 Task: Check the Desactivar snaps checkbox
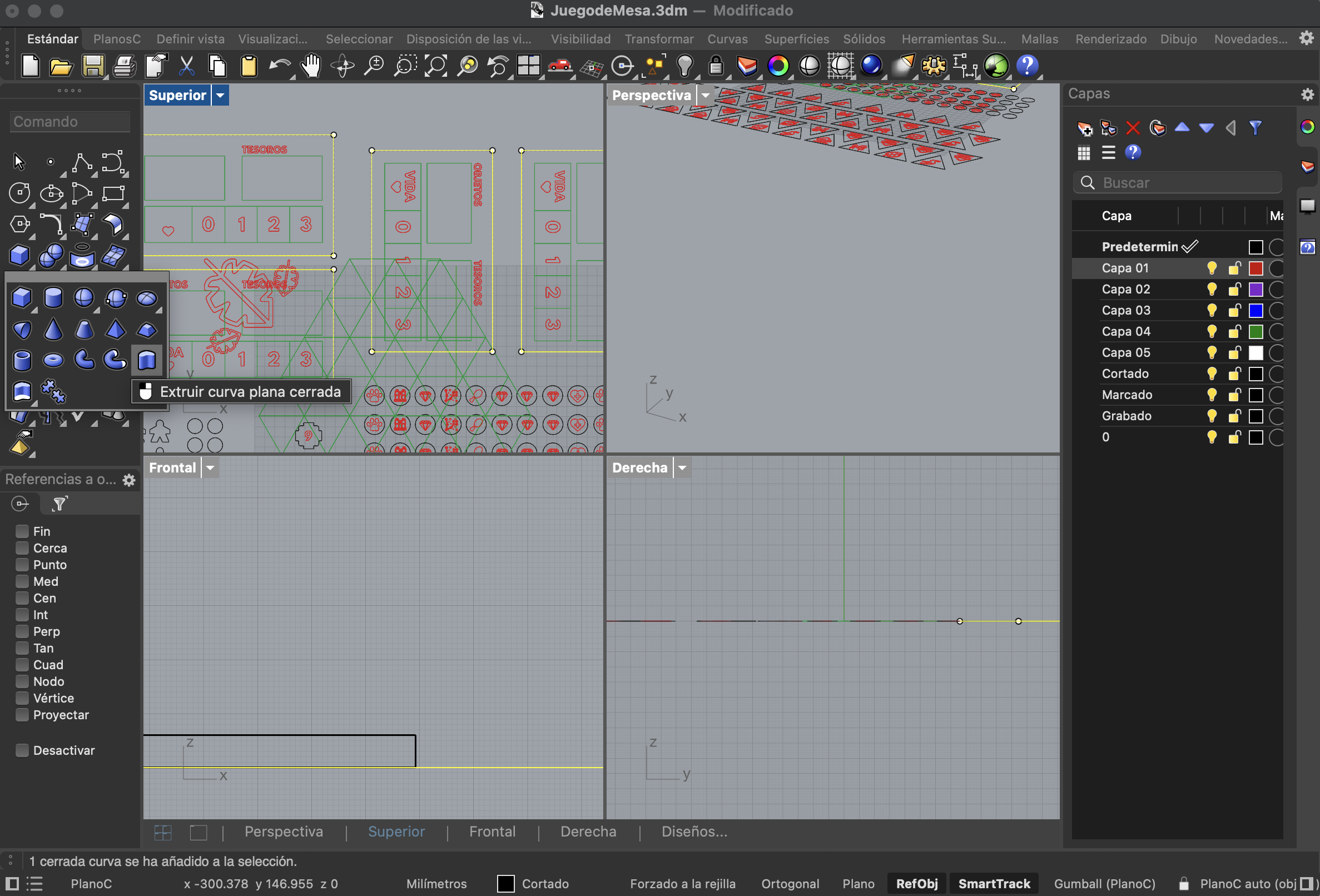tap(22, 750)
